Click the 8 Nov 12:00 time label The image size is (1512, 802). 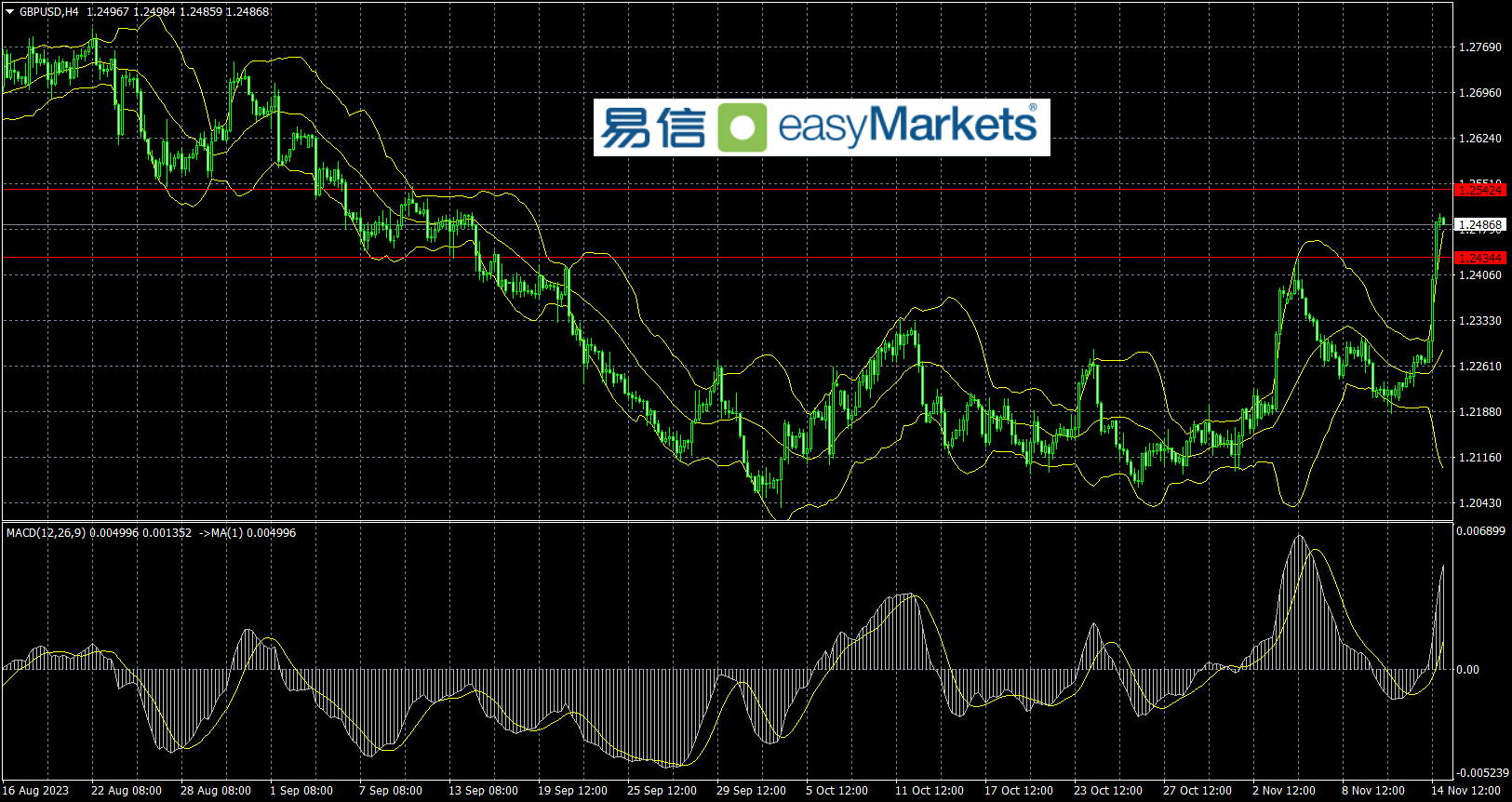[x=1373, y=791]
